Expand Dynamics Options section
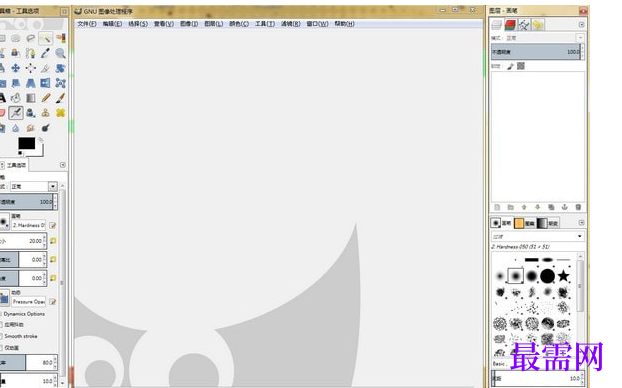The height and width of the screenshot is (388, 622). coord(1,314)
